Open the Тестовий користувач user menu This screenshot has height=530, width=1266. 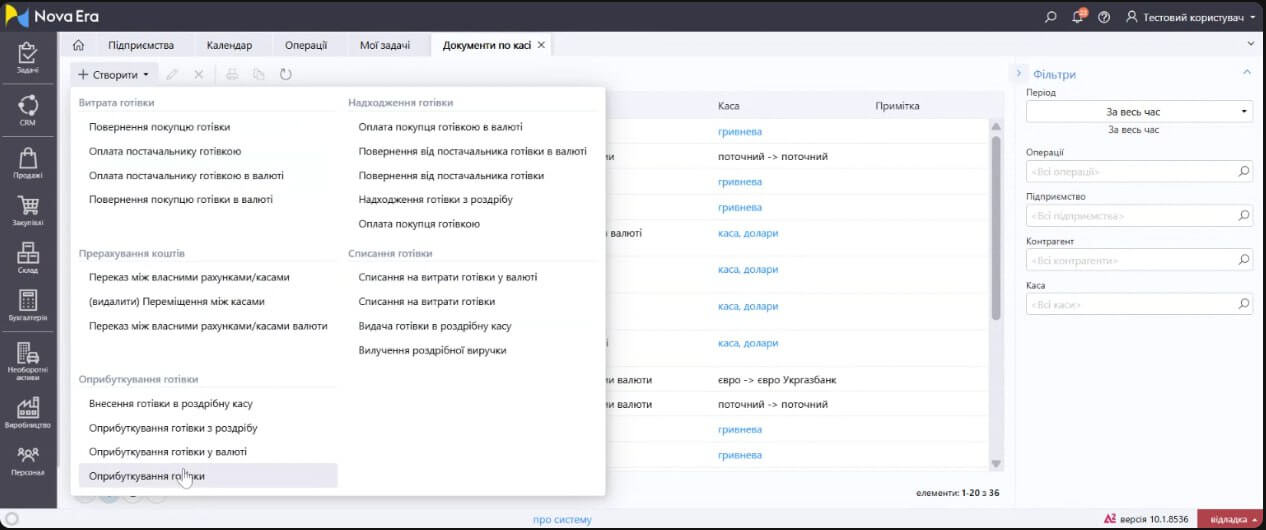click(1190, 17)
